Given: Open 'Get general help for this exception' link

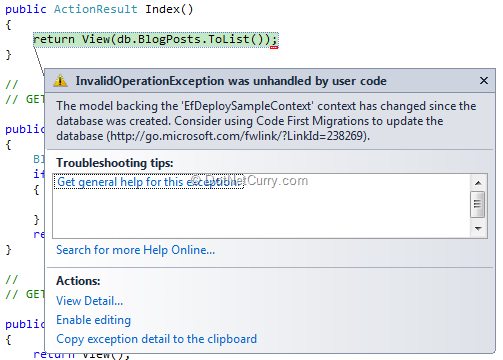Looking at the screenshot, I should 149,182.
